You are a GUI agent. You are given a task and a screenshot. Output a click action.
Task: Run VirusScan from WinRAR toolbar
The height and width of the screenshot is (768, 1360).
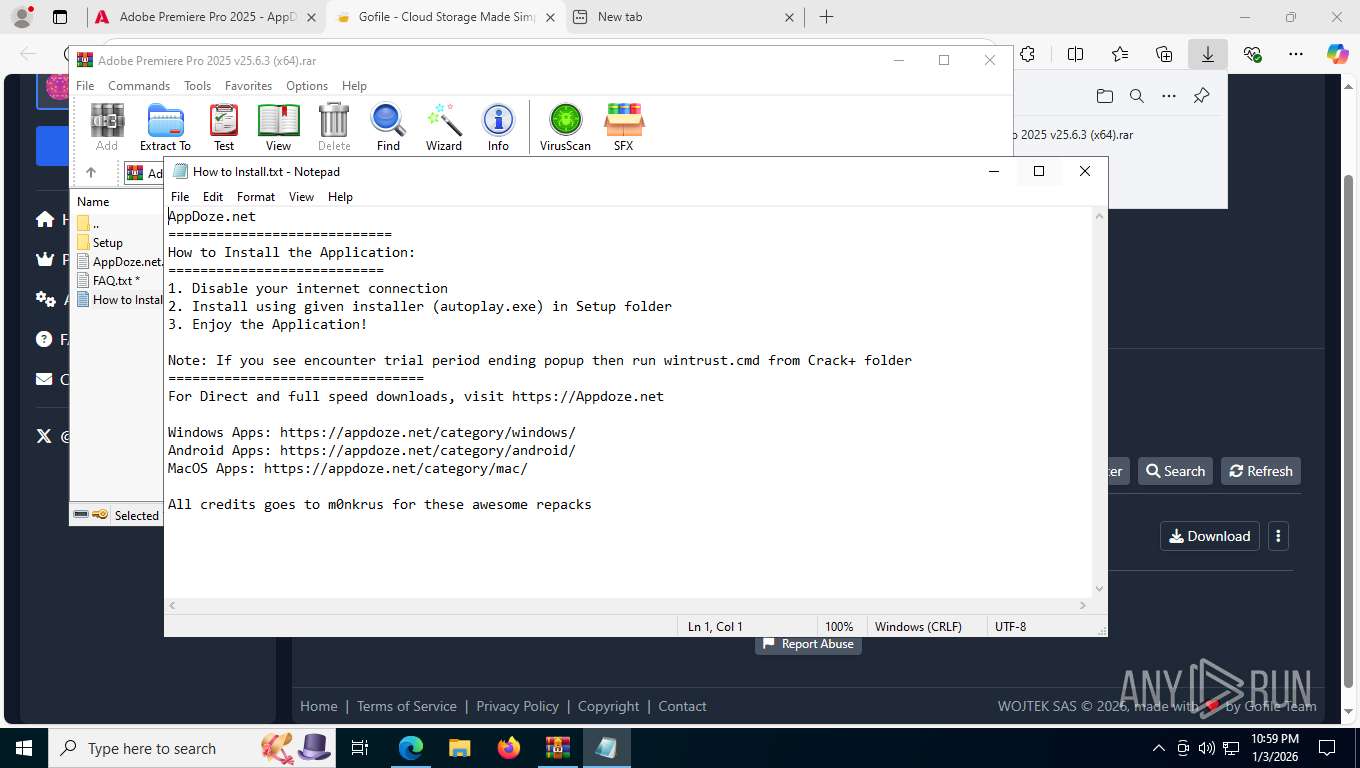pos(565,127)
